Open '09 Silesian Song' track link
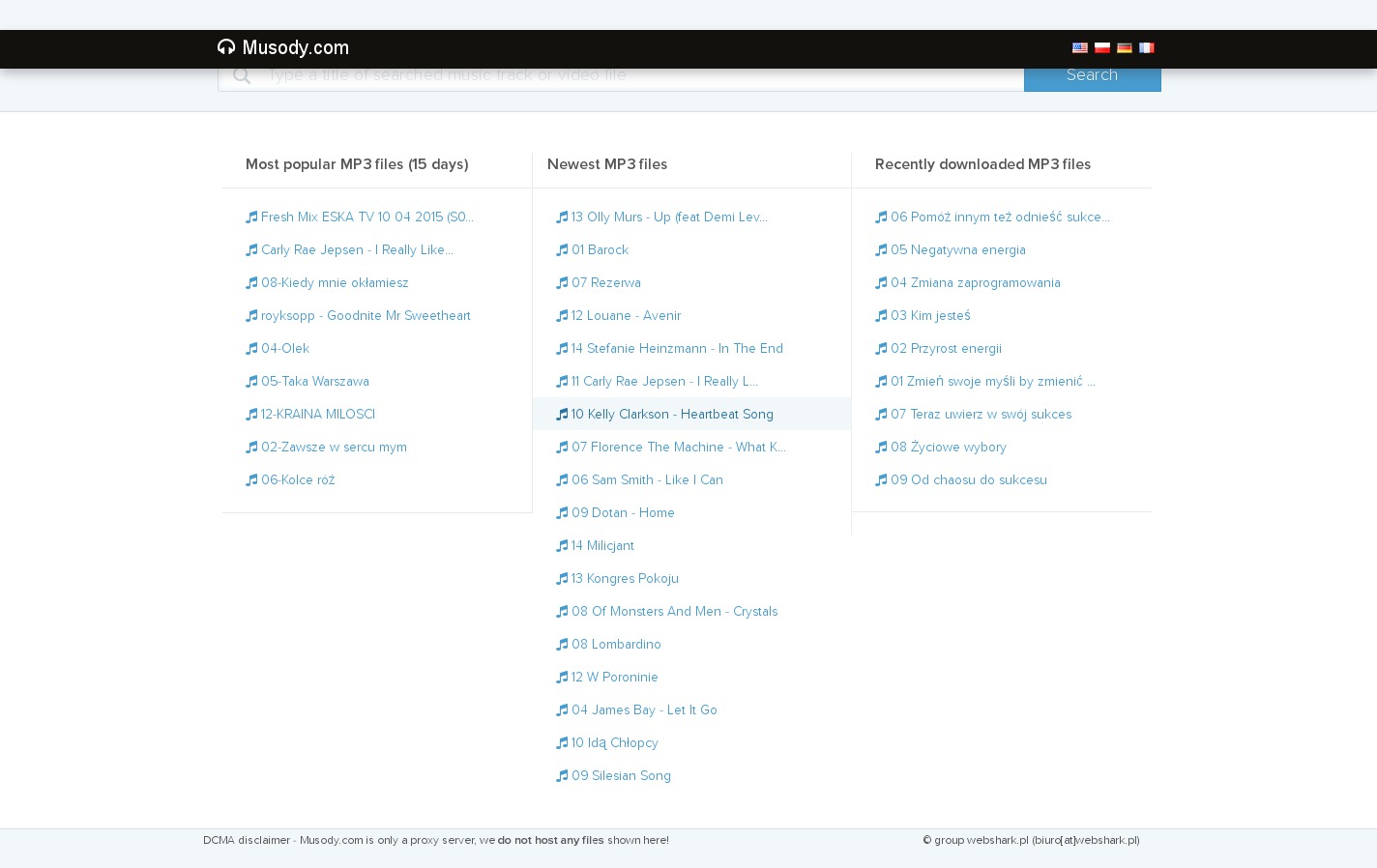Viewport: 1377px width, 868px height. (x=621, y=776)
